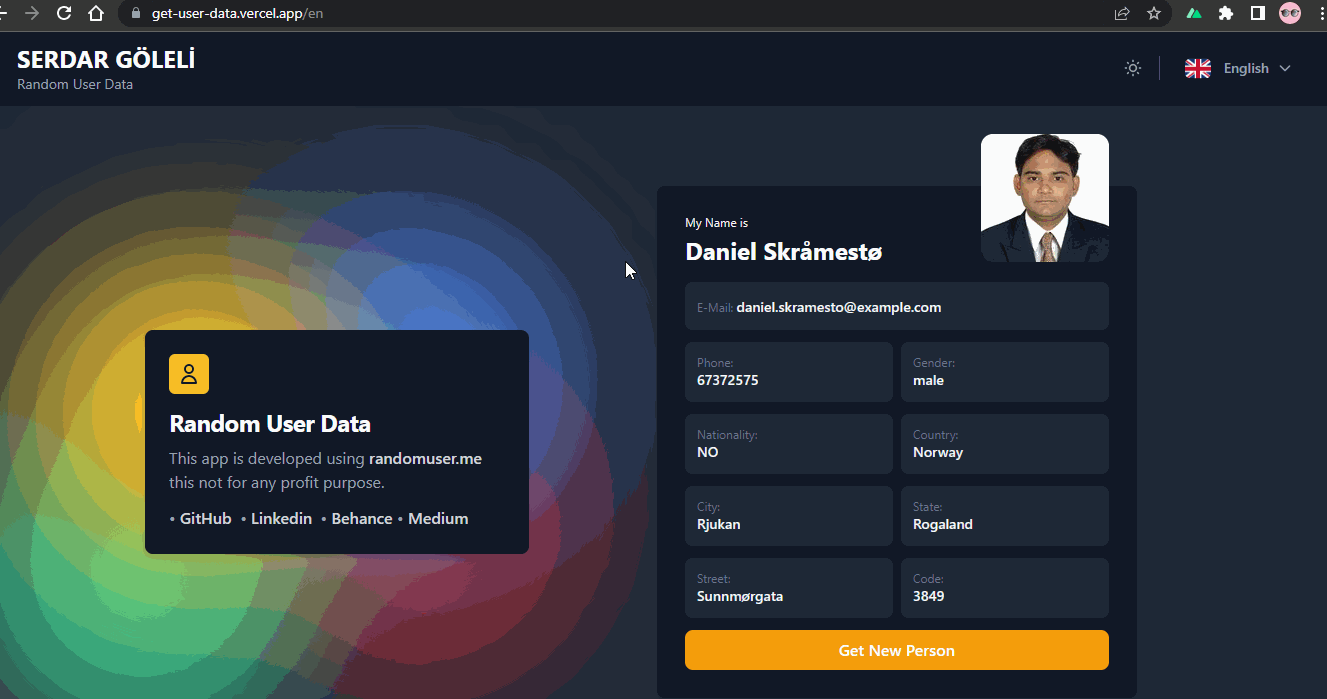Click the UK flag icon
1327x699 pixels.
[x=1198, y=68]
